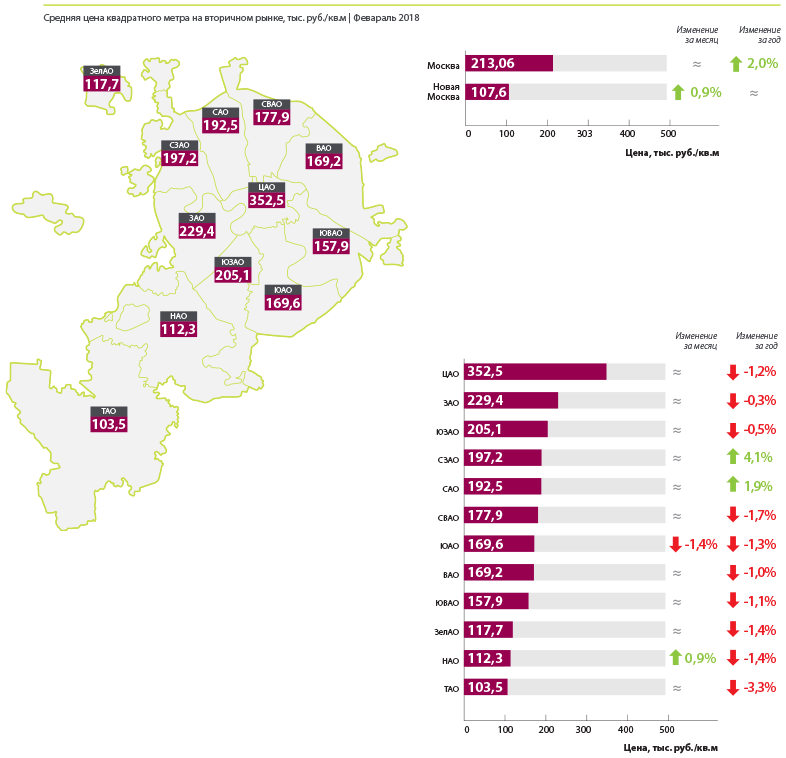Viewport: 786px width, 758px height.
Task: Click 'Изменение за год' header above the Москва chart
Action: 759,35
